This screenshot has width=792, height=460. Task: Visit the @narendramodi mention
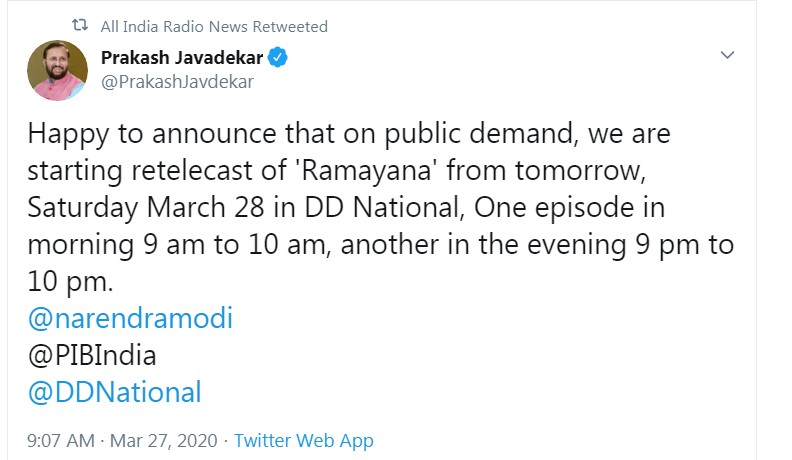(130, 318)
